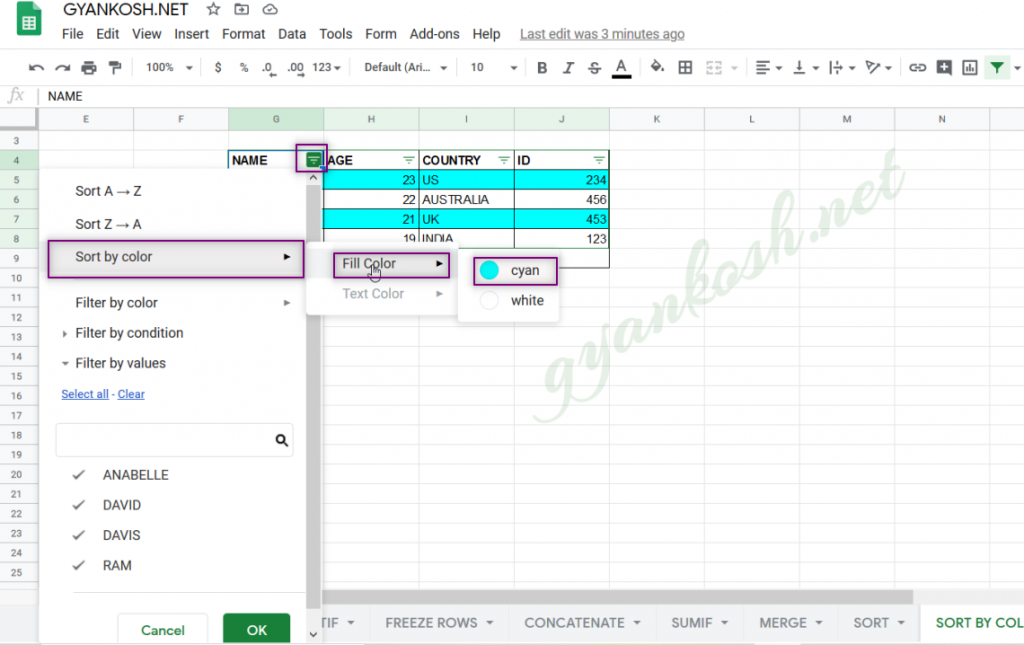
Task: Click the filter icon on the NAME column
Action: coord(314,159)
